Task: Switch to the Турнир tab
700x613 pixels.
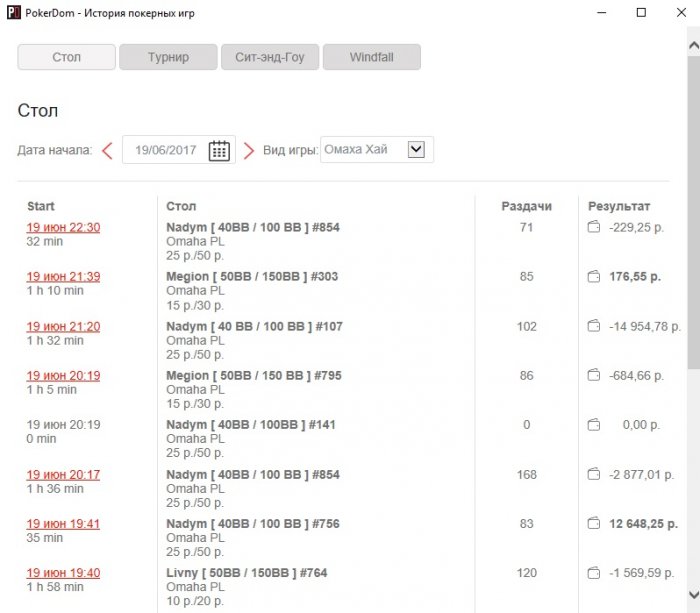Action: (x=168, y=57)
